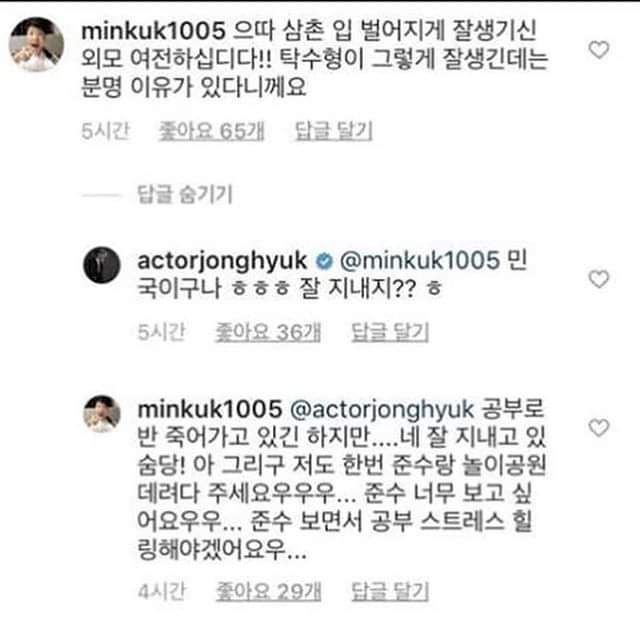
Task: Click actorjonghyuk's blue verified badge
Action: (322, 260)
